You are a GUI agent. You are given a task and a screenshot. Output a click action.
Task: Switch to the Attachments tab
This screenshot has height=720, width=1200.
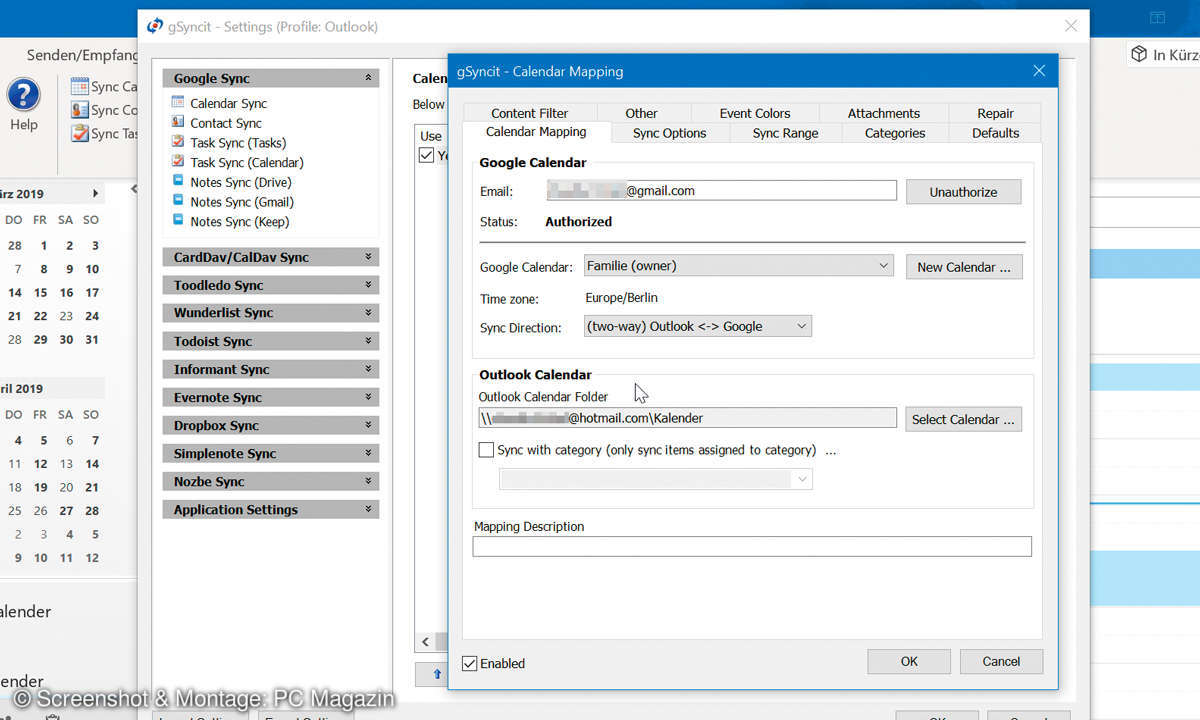coord(884,113)
